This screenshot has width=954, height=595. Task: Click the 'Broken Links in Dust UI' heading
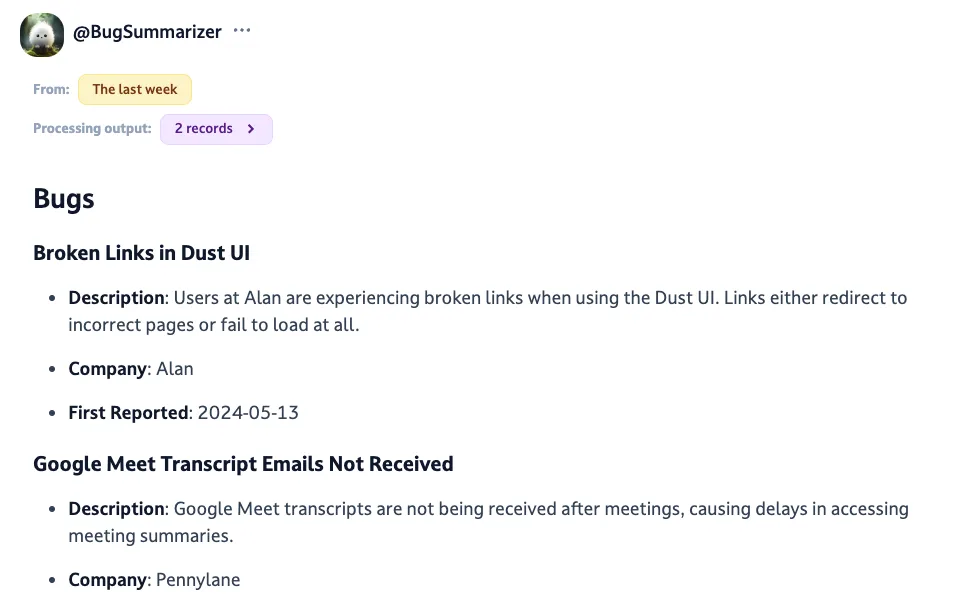(141, 253)
